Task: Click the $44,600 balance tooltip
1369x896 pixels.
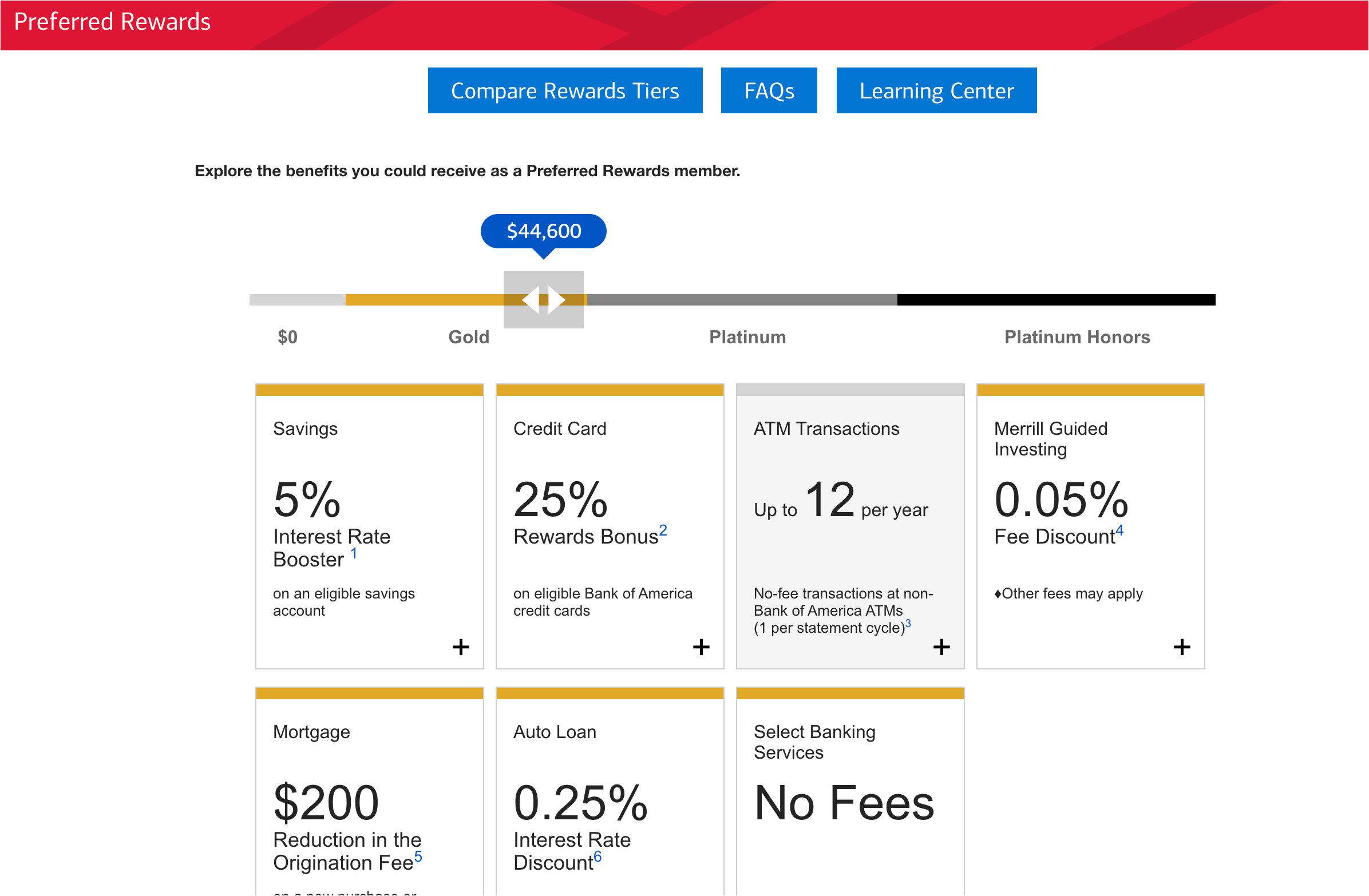Action: 543,231
